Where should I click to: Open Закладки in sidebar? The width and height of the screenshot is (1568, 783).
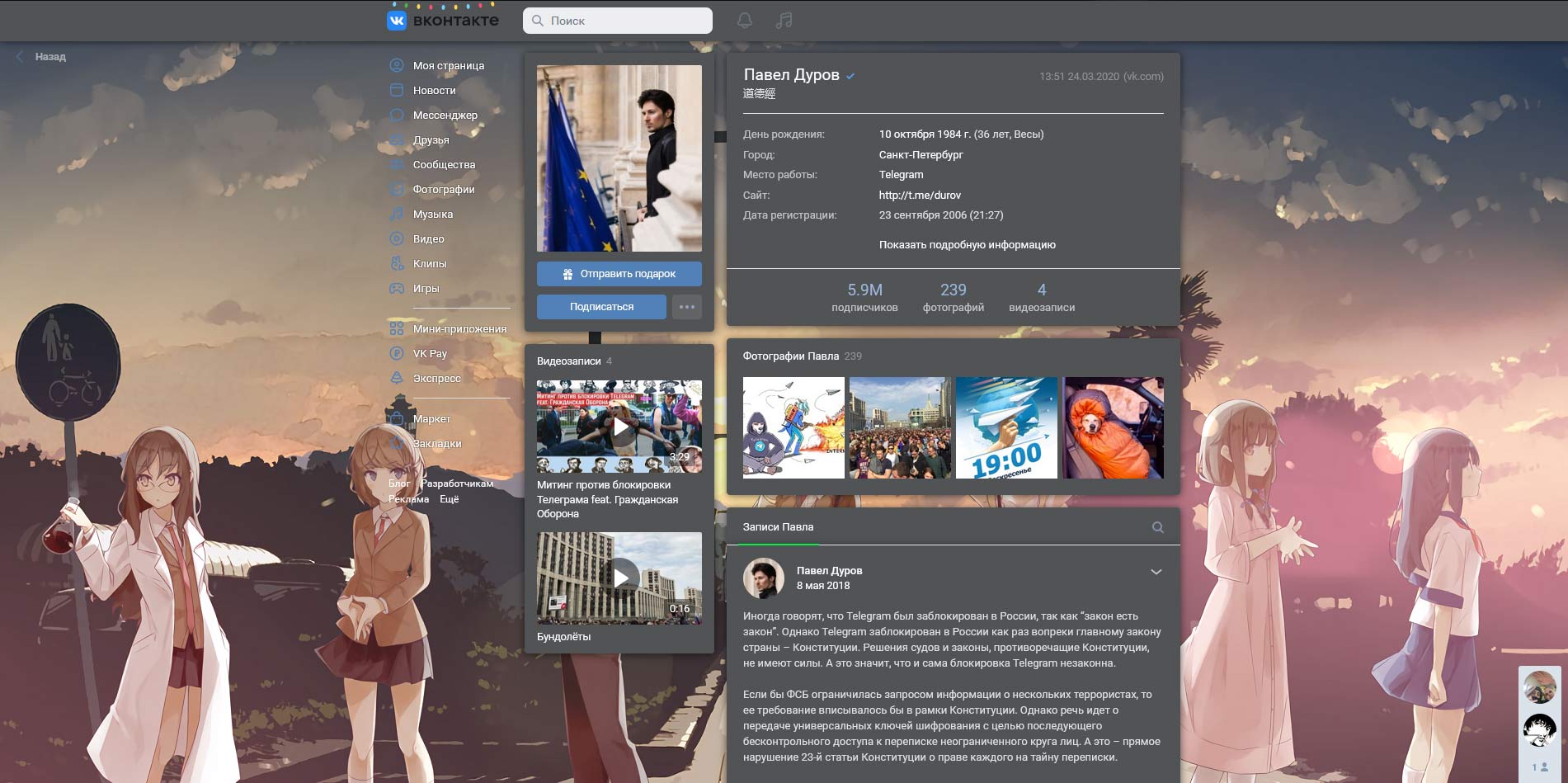[437, 443]
